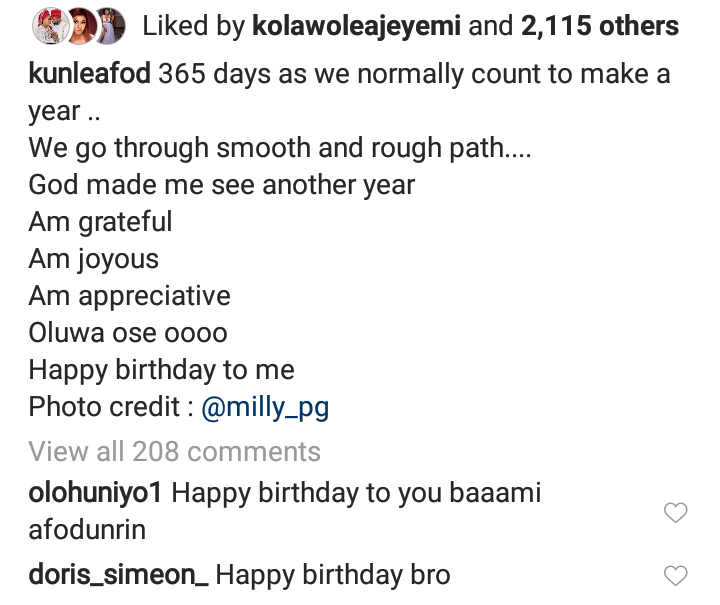Select the third liker avatar on the right
This screenshot has height=605, width=720.
[x=109, y=25]
